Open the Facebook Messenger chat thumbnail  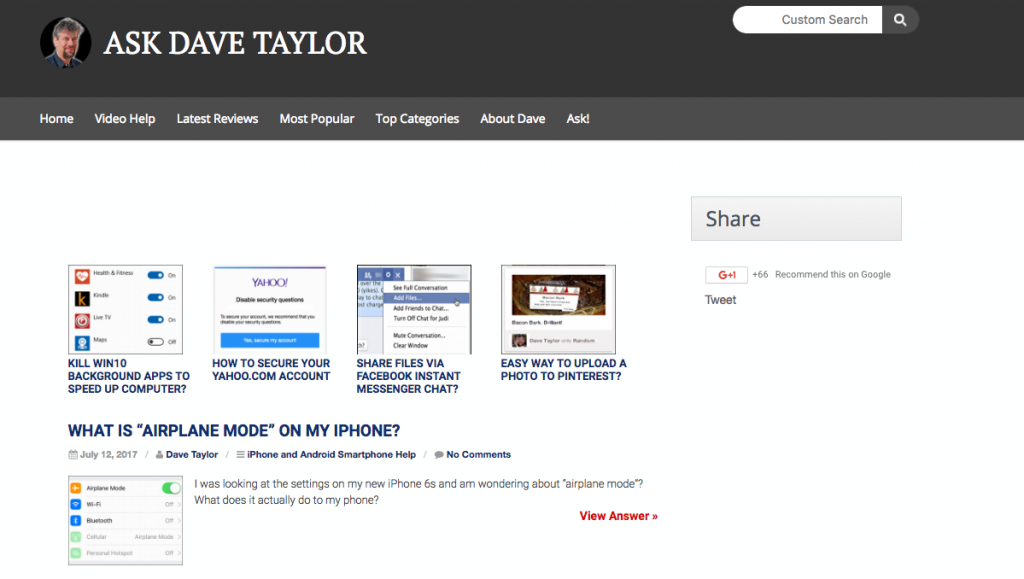tap(414, 309)
